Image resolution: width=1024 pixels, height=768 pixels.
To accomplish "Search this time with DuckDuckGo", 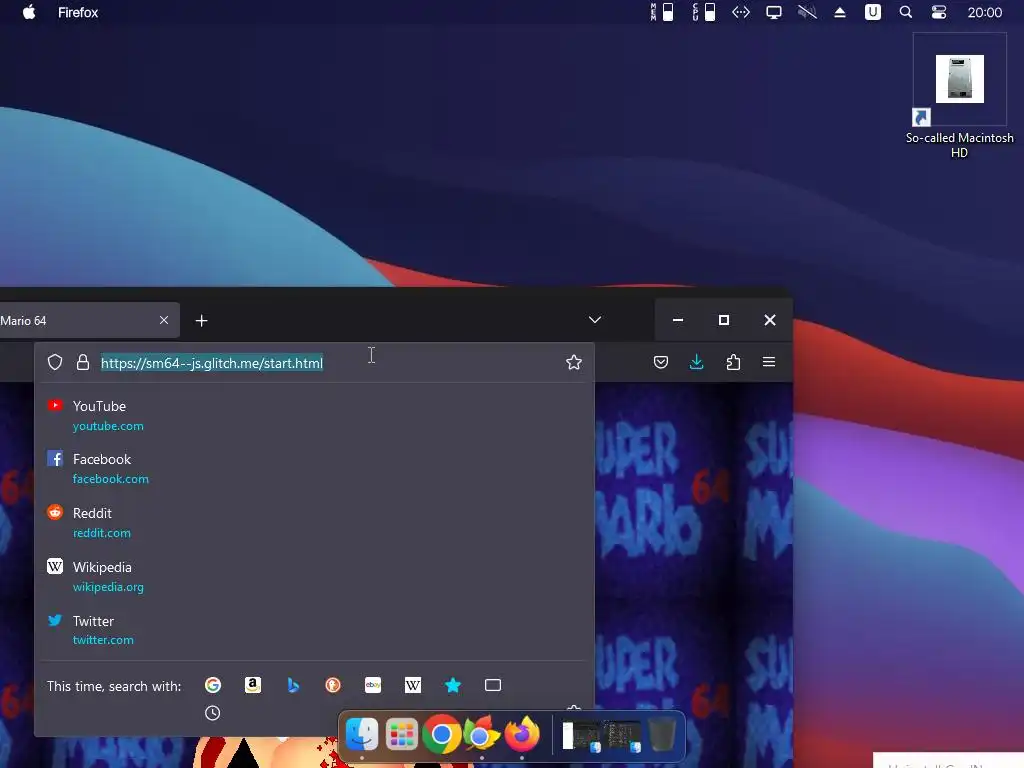I will tap(333, 685).
